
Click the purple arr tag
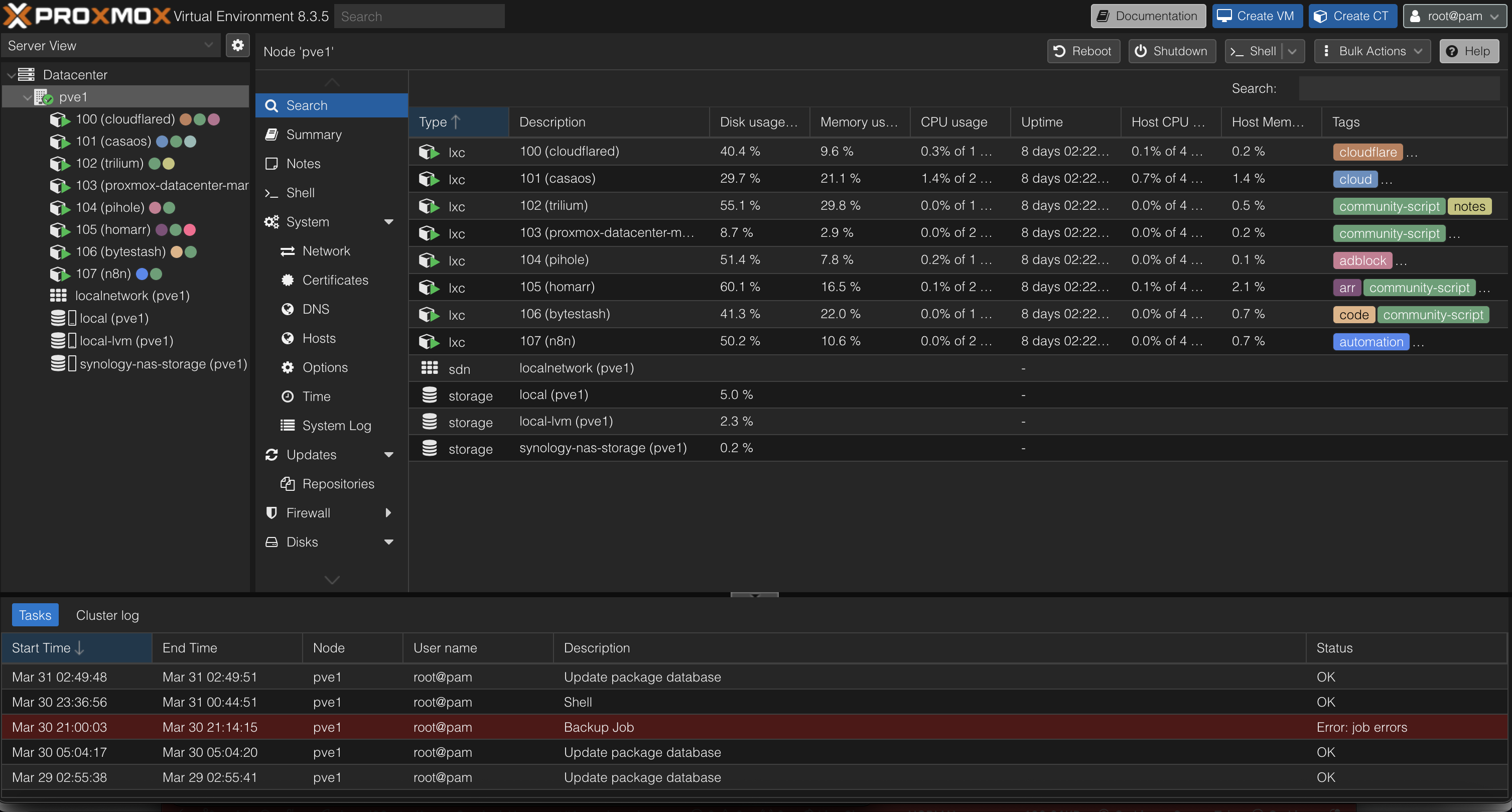(1347, 288)
